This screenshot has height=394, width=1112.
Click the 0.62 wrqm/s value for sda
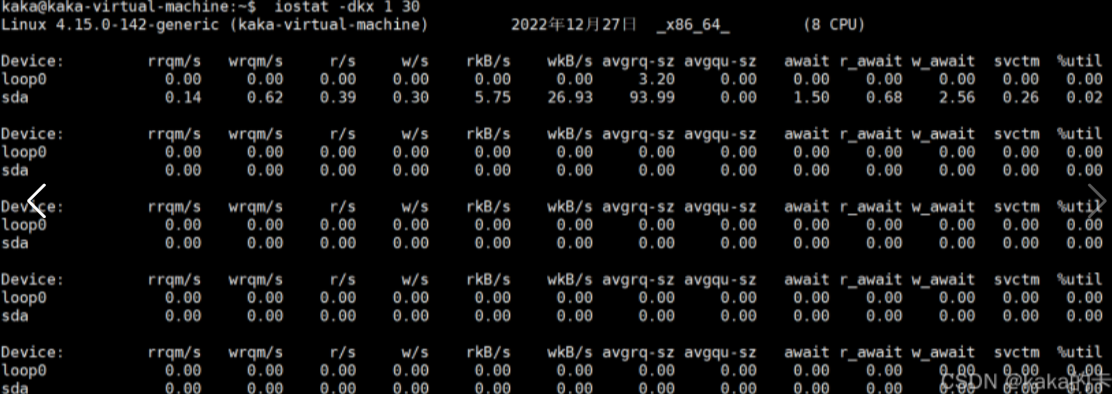265,97
